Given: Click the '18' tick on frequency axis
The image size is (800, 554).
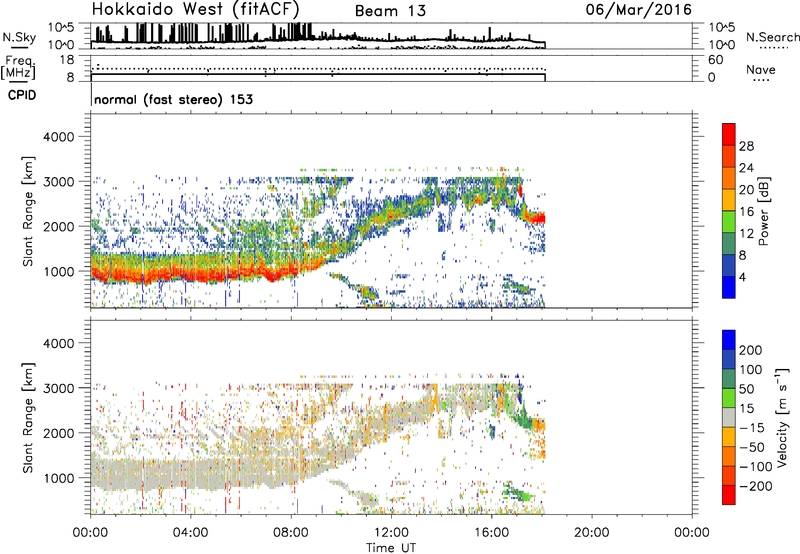Looking at the screenshot, I should point(67,60).
